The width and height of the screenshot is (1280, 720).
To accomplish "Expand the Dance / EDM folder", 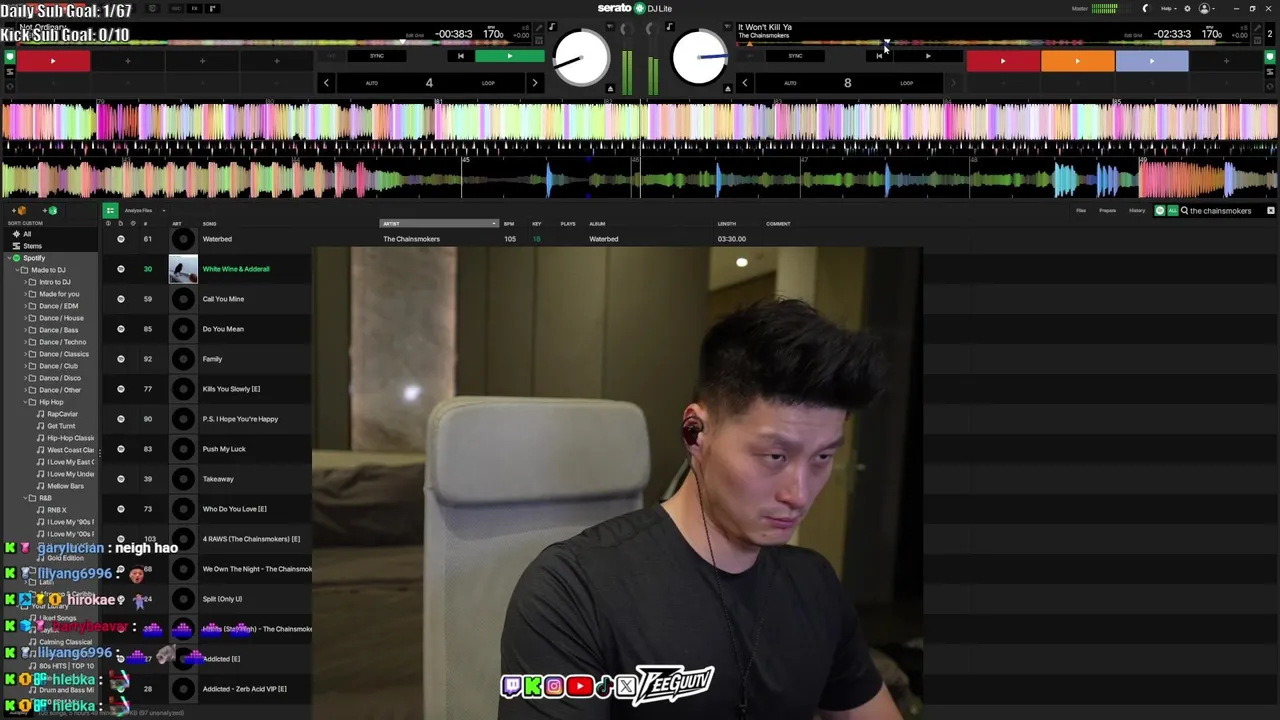I will pyautogui.click(x=25, y=306).
